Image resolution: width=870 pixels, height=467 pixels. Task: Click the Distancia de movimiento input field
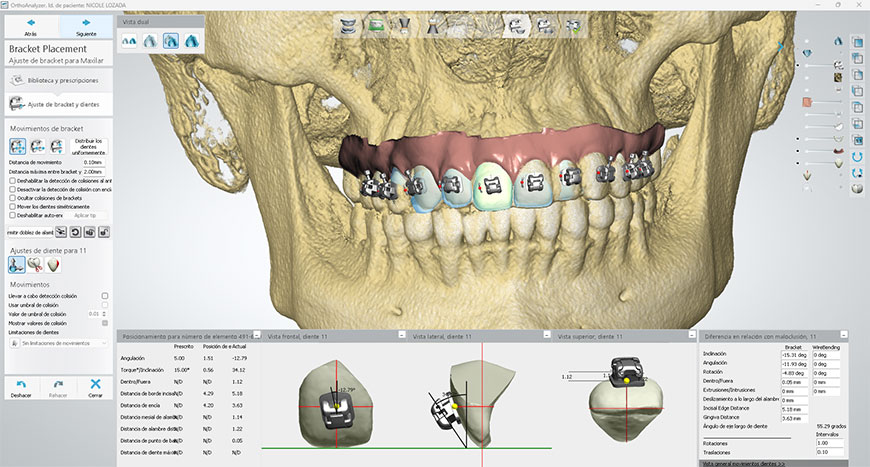tap(92, 162)
